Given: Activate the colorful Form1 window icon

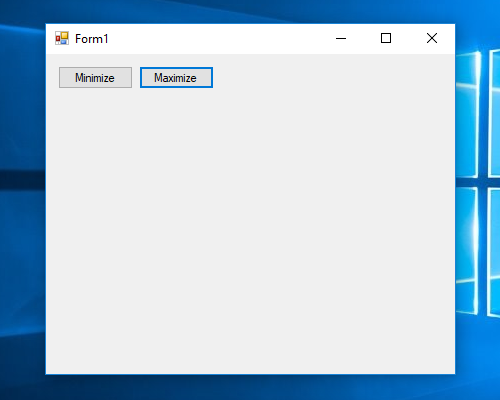Looking at the screenshot, I should (x=62, y=38).
